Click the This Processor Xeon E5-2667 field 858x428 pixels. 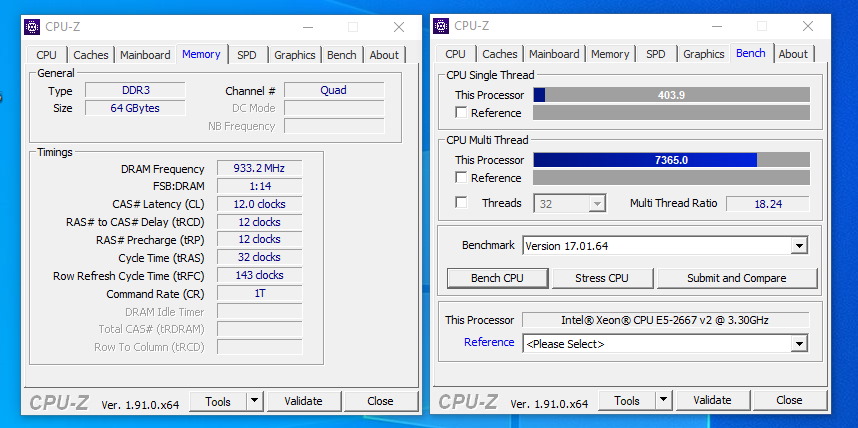coord(665,320)
